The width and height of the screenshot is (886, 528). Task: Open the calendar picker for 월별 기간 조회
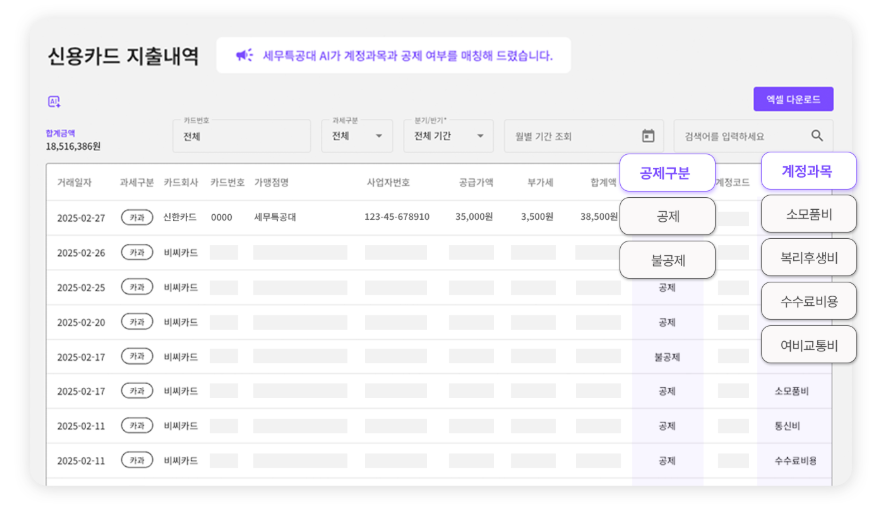648,136
